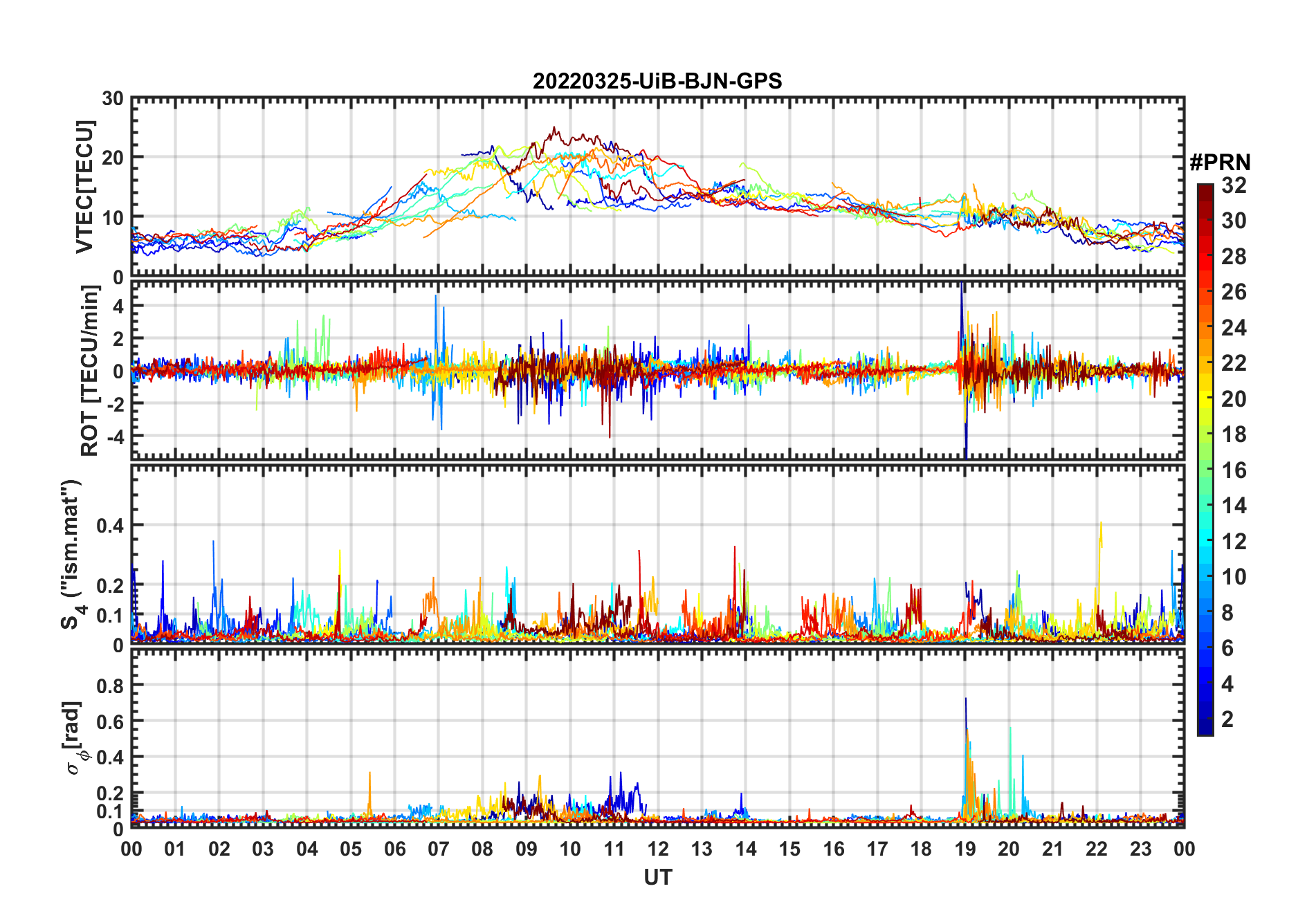Click the σφ axis tick label "0.4"
The width and height of the screenshot is (1316, 920).
(110, 757)
